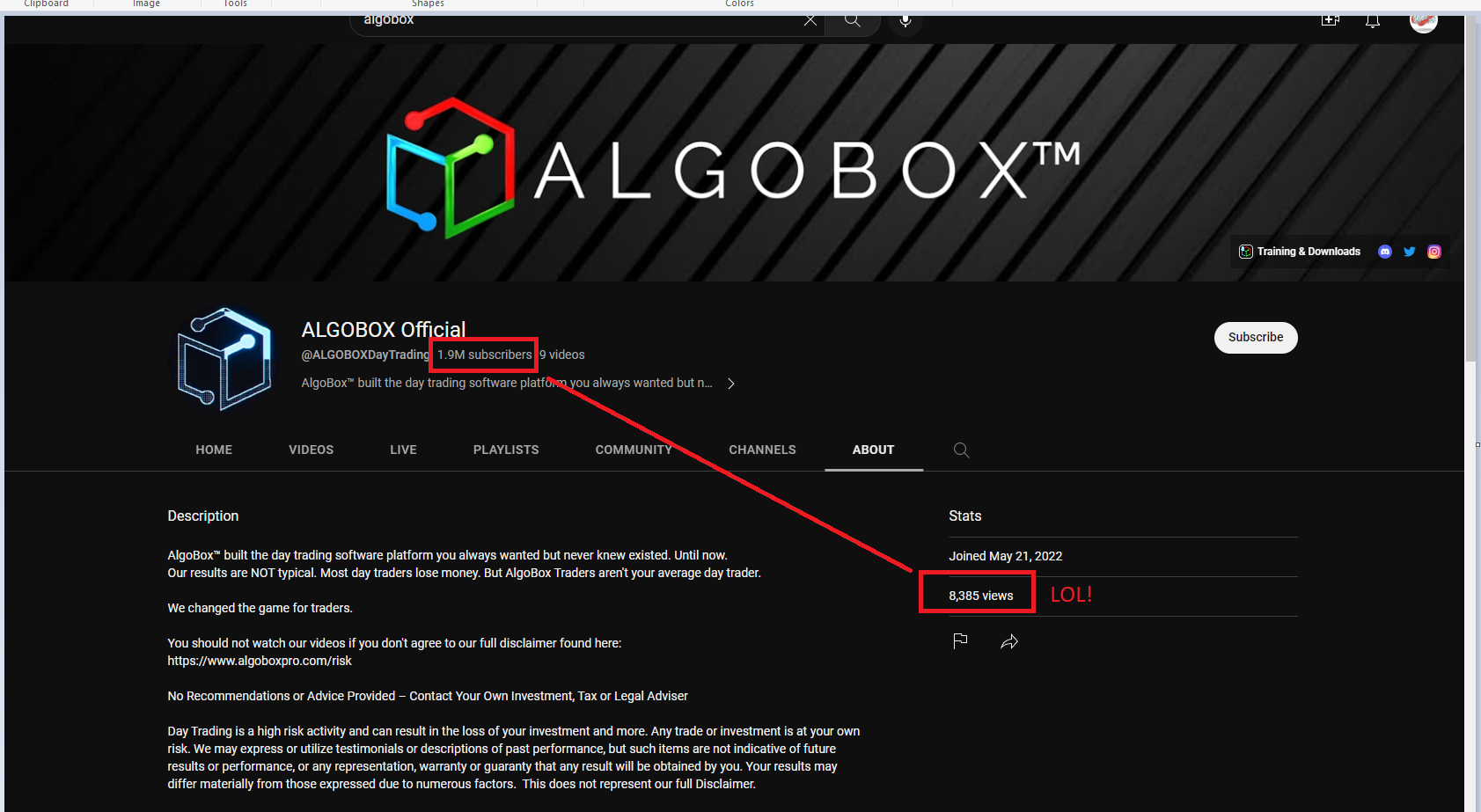Click the vertical scrollbar on the right
The height and width of the screenshot is (812, 1481).
[1470, 189]
